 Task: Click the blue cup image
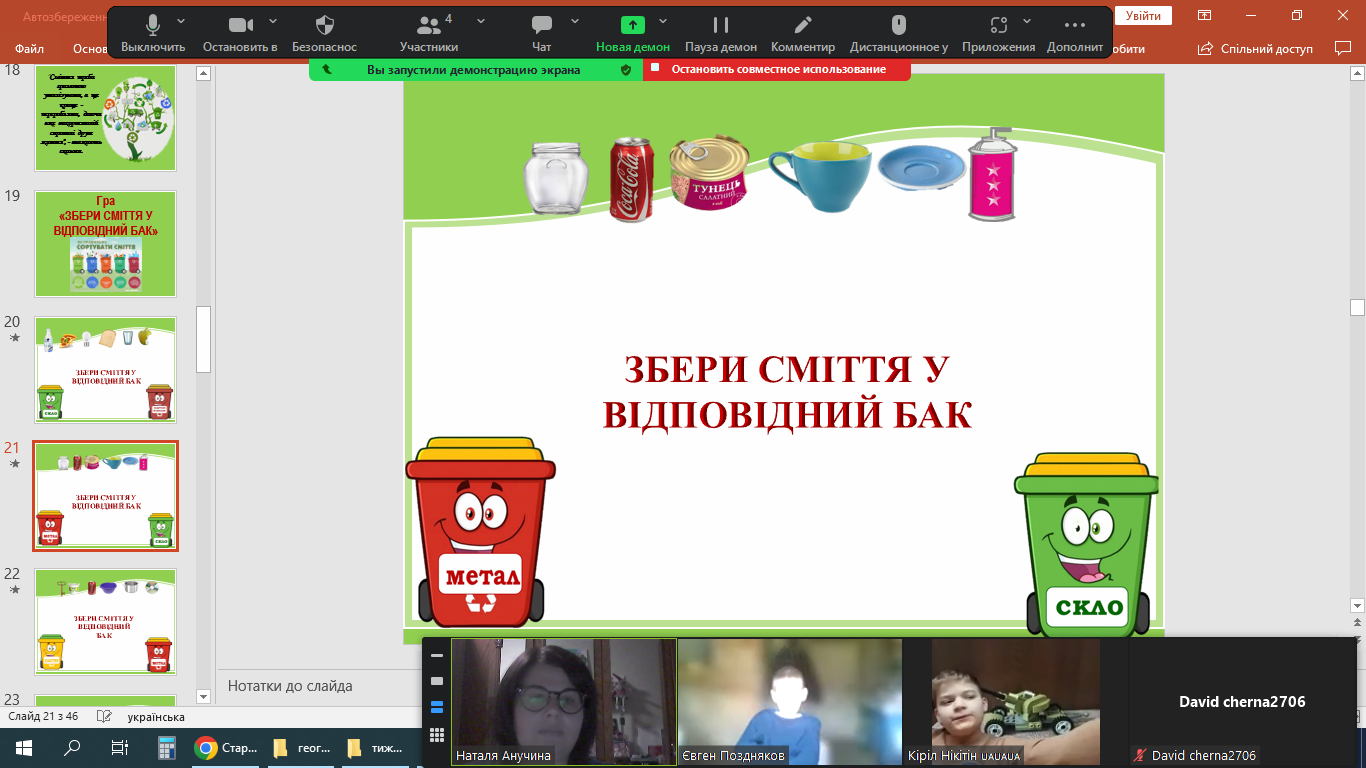pos(820,176)
